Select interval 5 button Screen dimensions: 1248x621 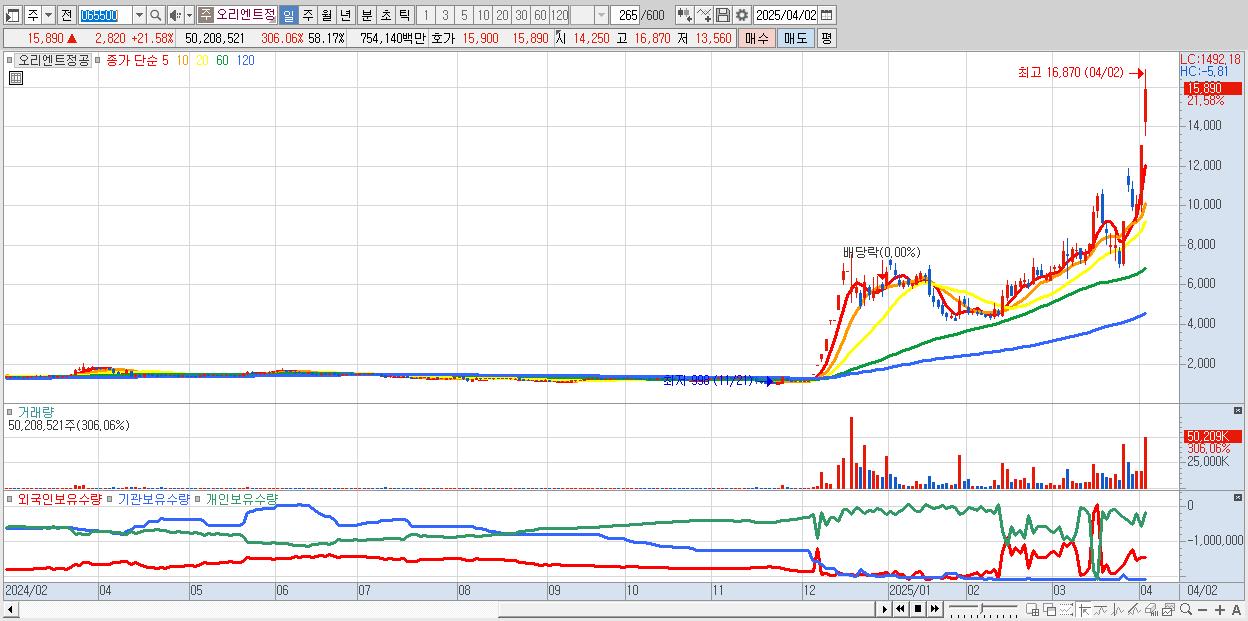[464, 15]
